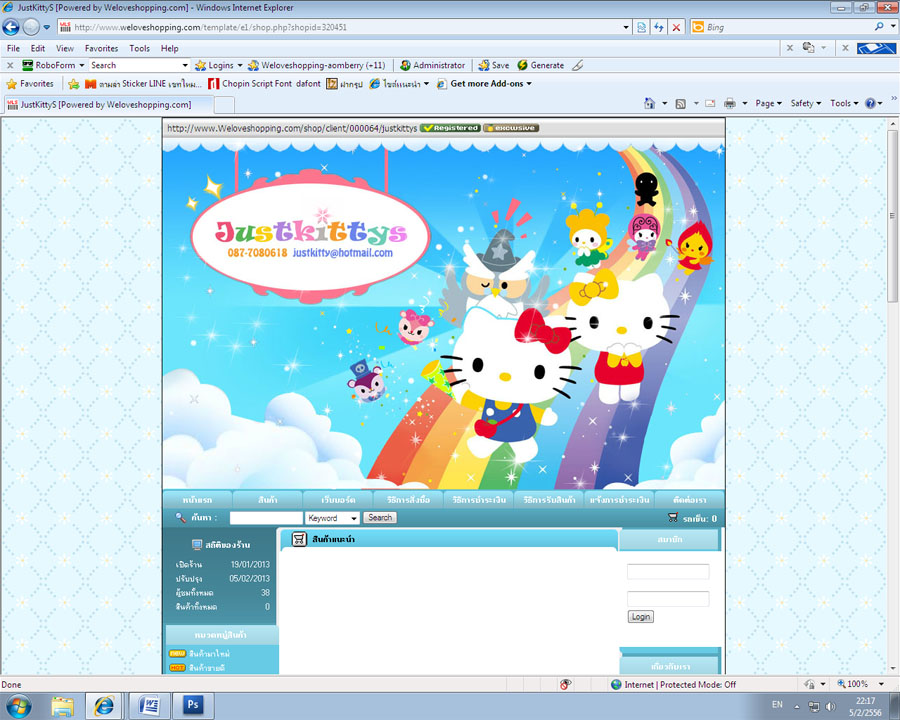900x720 pixels.
Task: Click the shopping cart icon
Action: click(673, 518)
